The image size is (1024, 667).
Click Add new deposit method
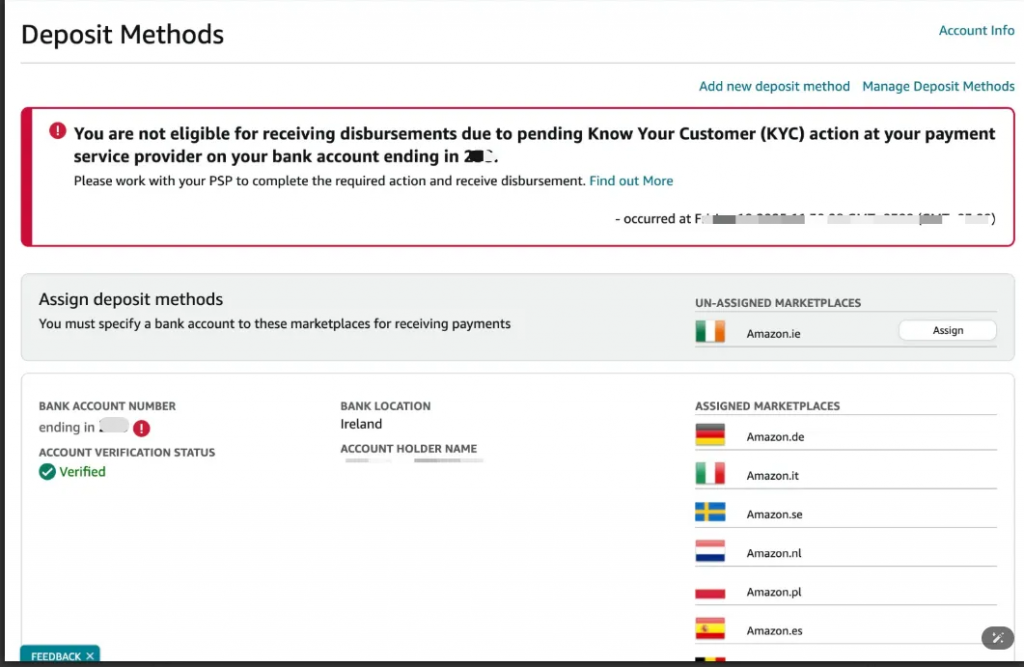(x=774, y=86)
